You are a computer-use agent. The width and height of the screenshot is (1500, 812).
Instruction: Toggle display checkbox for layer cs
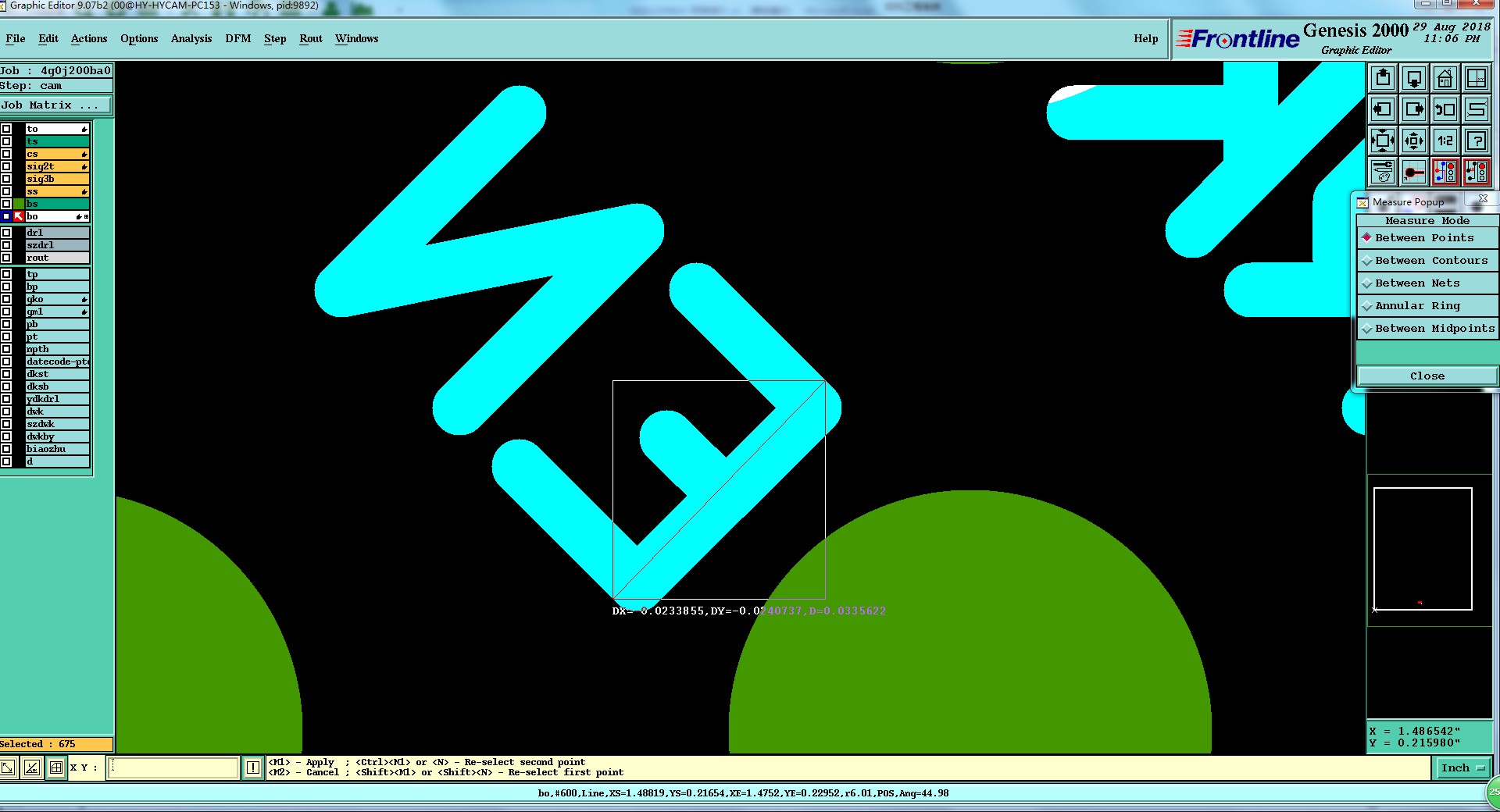tap(6, 154)
